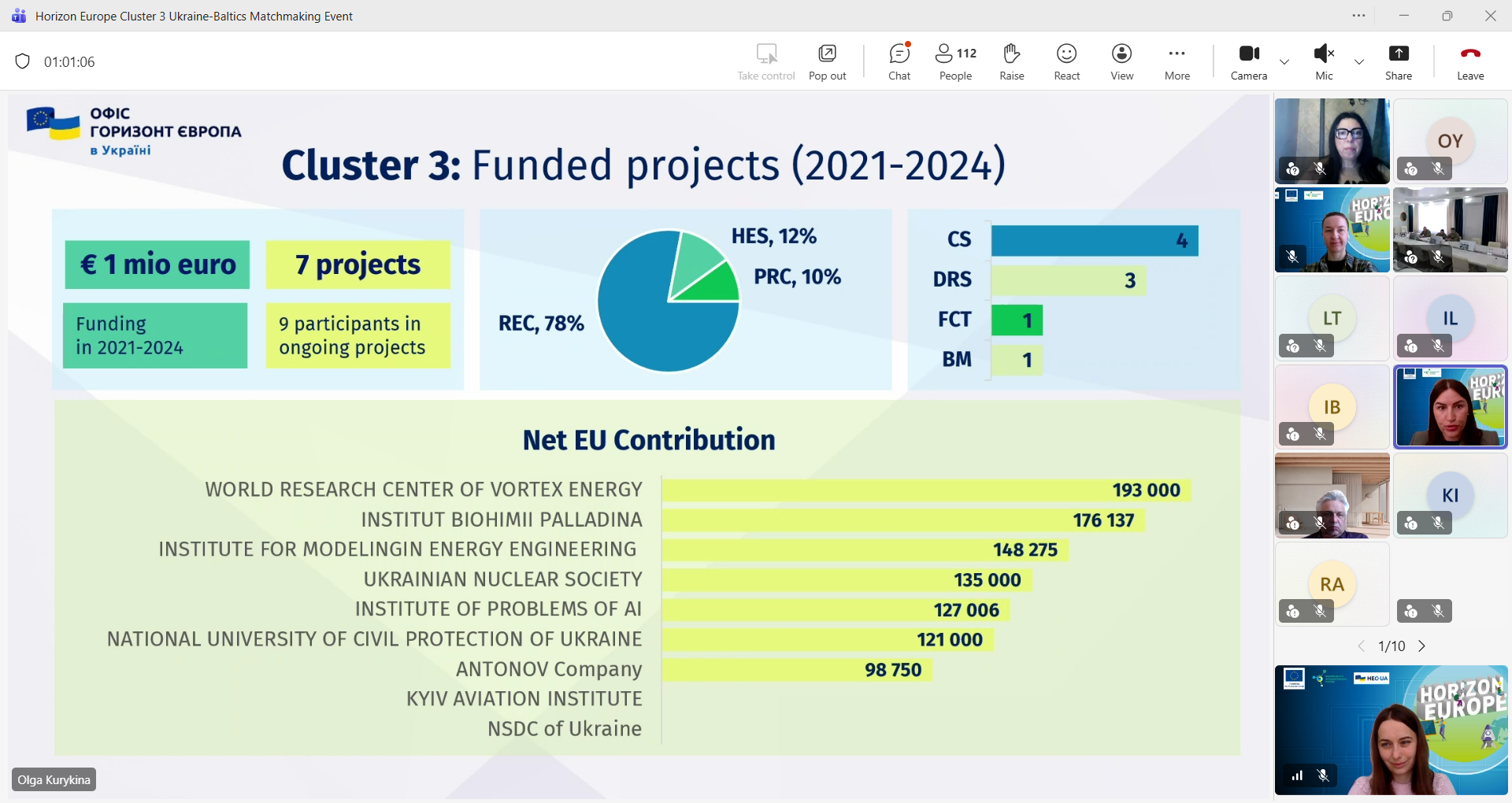Select the highlighted active speaker video tile

click(1450, 407)
